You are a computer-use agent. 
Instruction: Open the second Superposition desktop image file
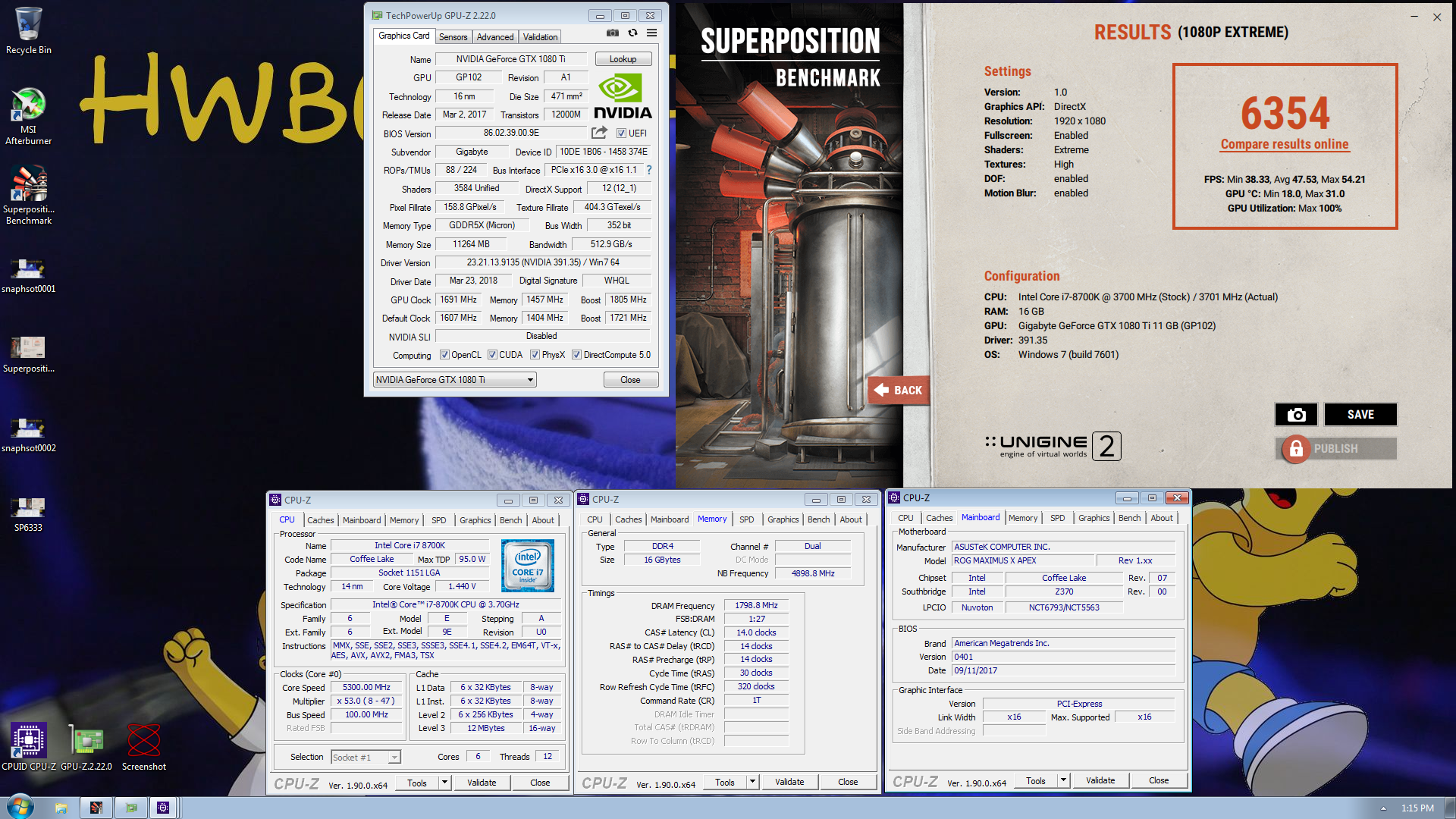tap(28, 355)
